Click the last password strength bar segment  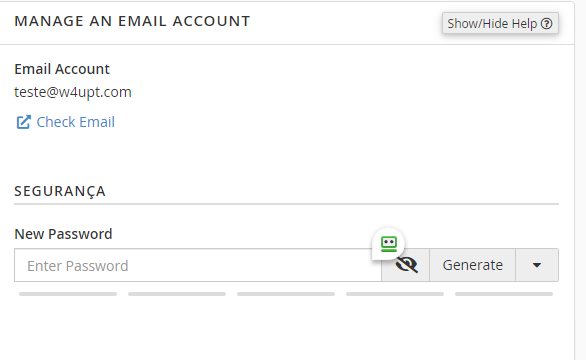pyautogui.click(x=504, y=294)
